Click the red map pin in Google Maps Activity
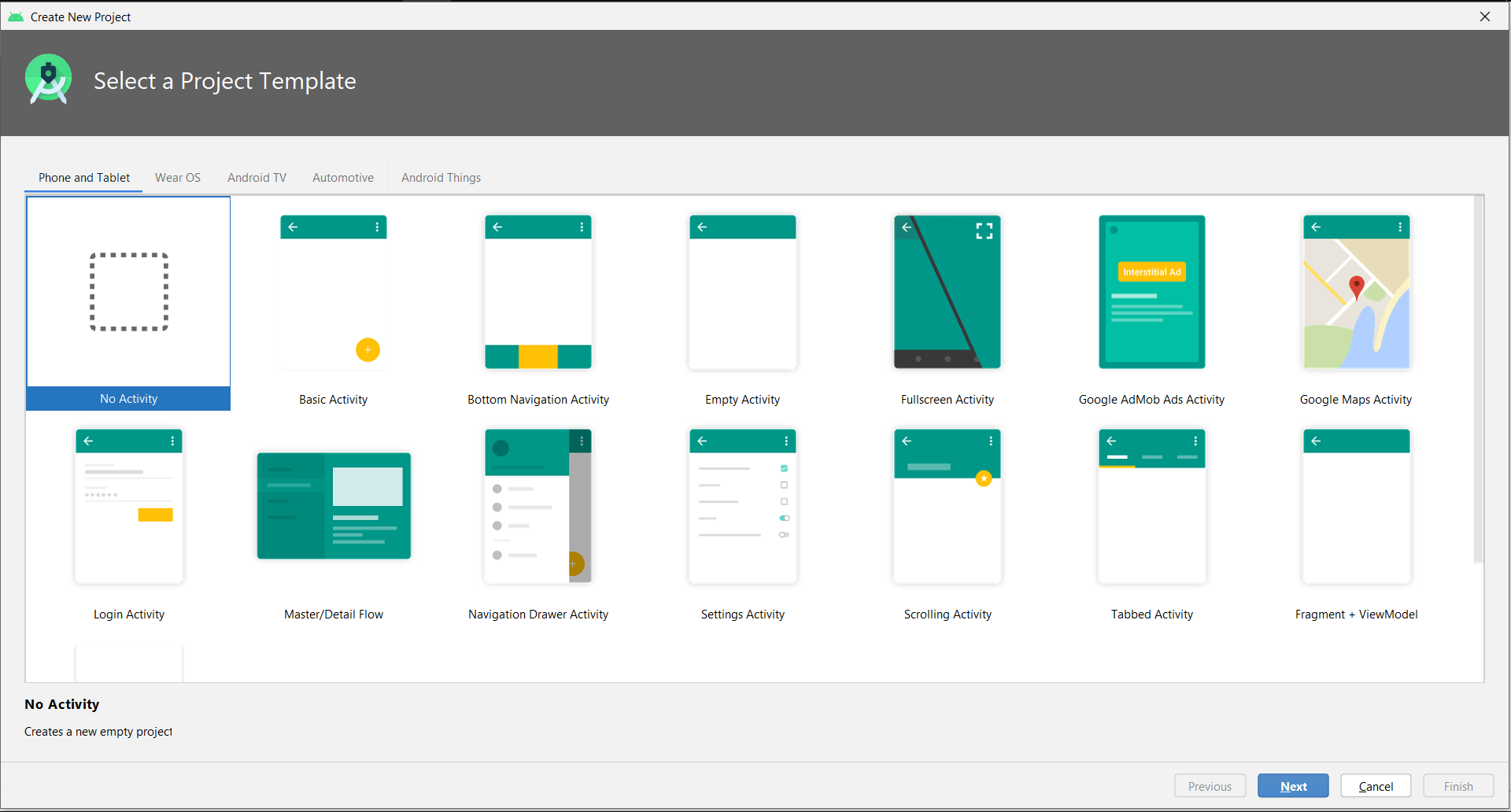The height and width of the screenshot is (812, 1511). [1356, 287]
